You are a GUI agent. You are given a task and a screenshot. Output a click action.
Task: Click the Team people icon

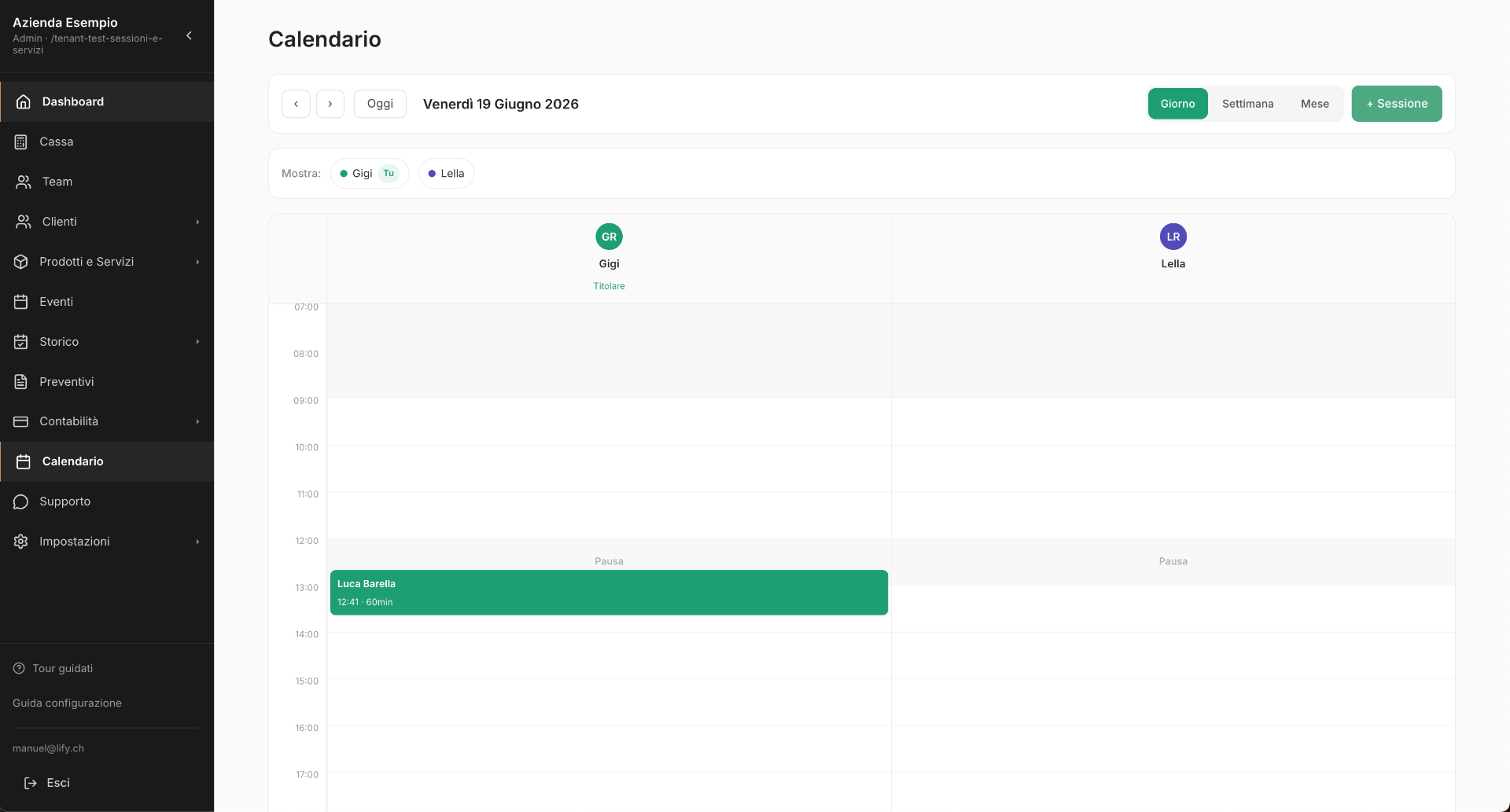tap(24, 182)
